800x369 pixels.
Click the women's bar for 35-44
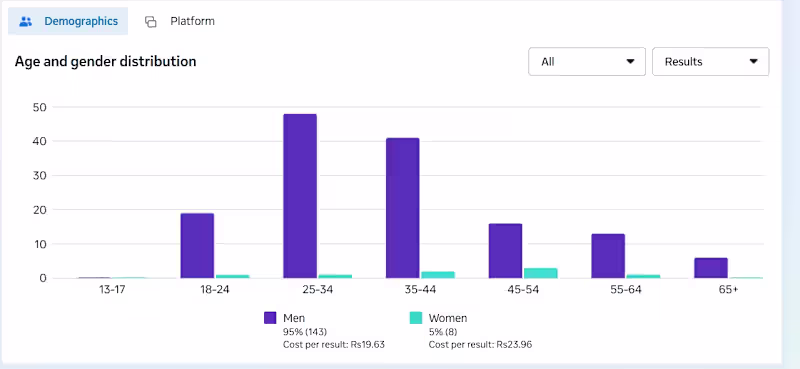pyautogui.click(x=438, y=275)
